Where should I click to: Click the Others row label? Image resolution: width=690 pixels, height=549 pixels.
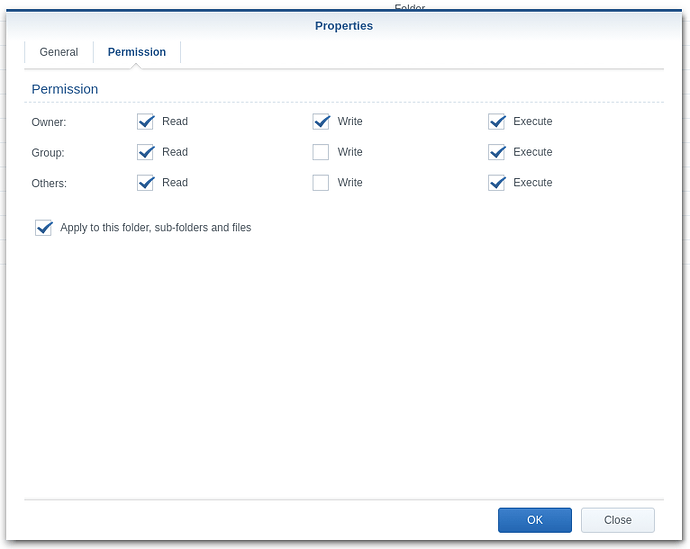[49, 184]
